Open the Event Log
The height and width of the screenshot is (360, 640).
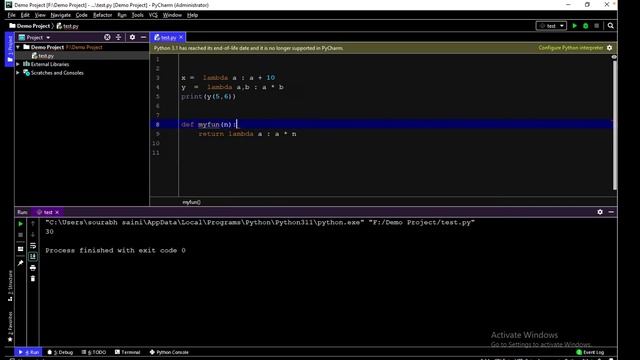coord(590,352)
